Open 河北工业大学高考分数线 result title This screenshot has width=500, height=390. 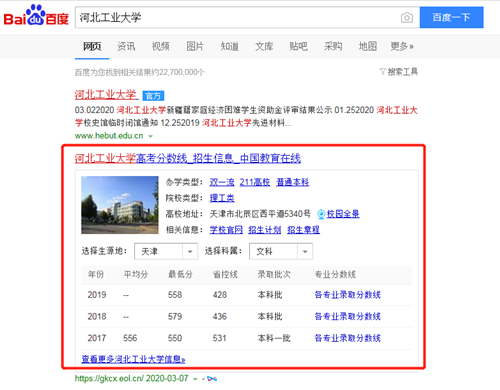click(188, 158)
